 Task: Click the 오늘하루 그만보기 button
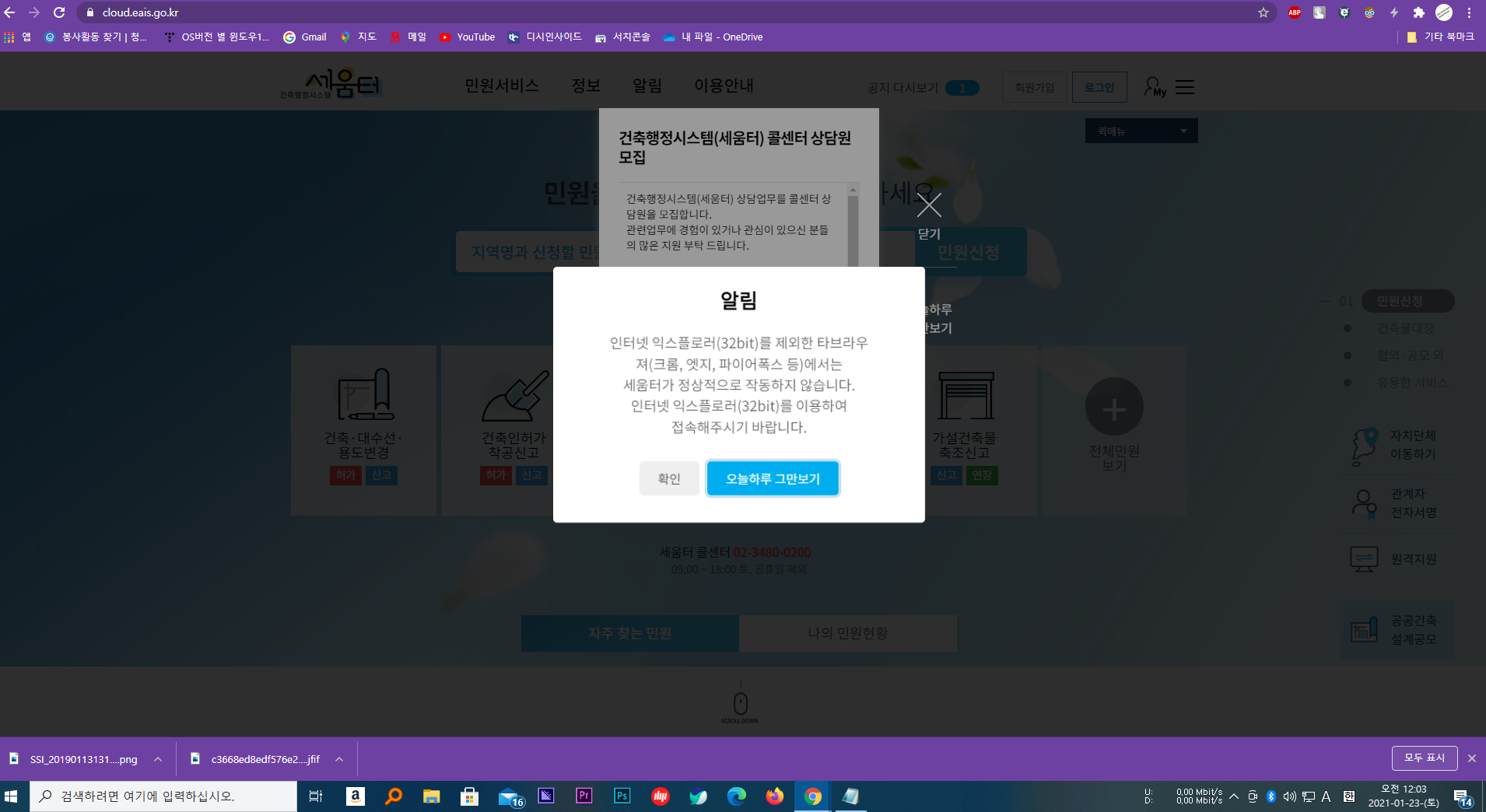coord(773,478)
